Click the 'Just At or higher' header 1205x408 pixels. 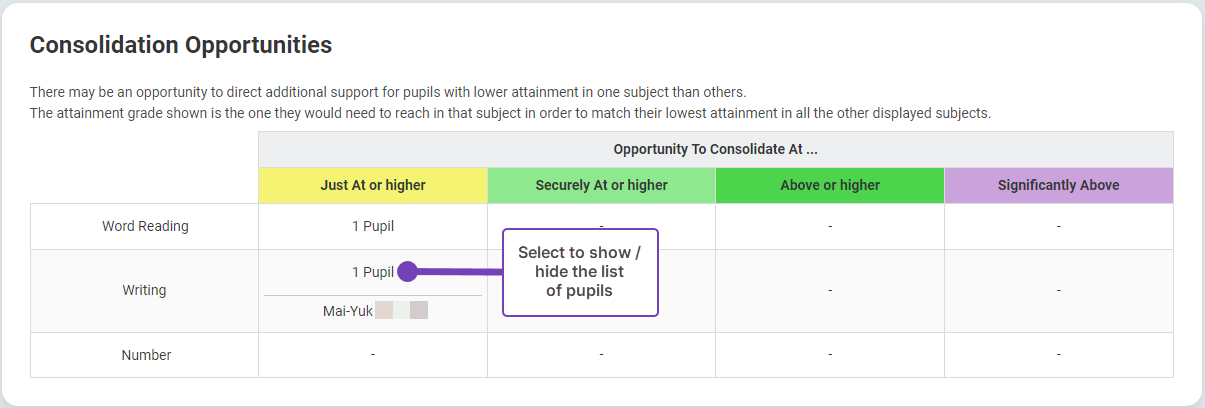pyautogui.click(x=373, y=185)
